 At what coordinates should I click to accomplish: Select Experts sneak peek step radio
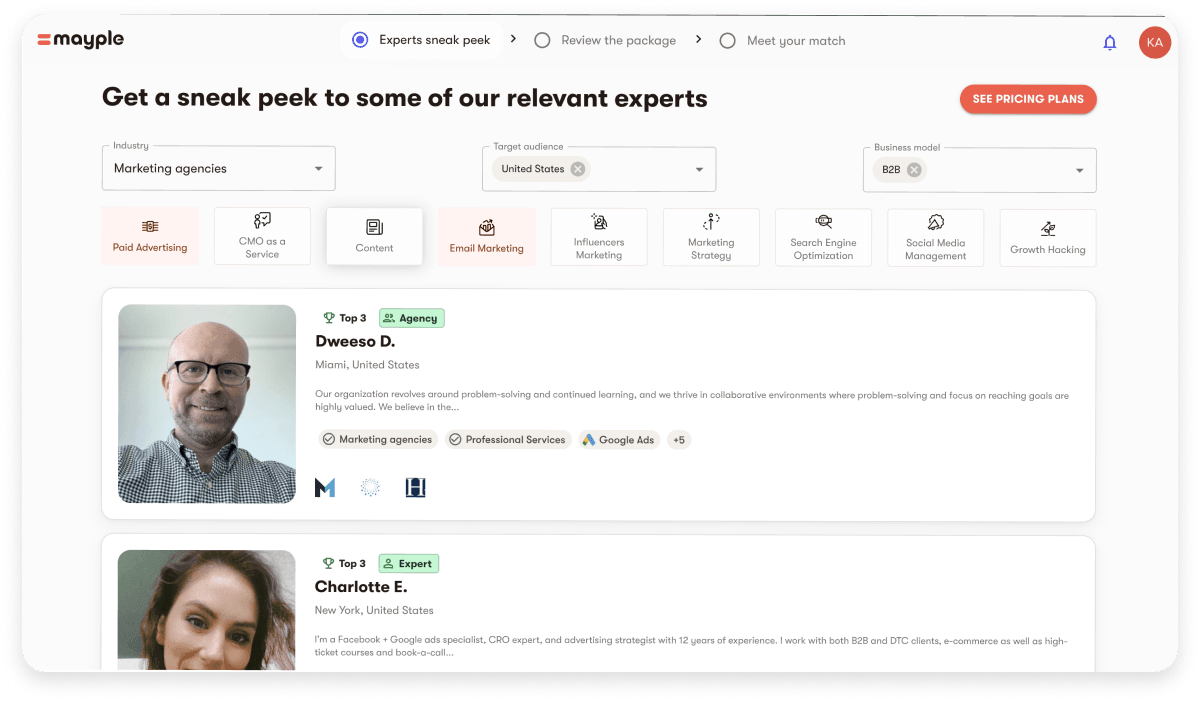point(360,40)
